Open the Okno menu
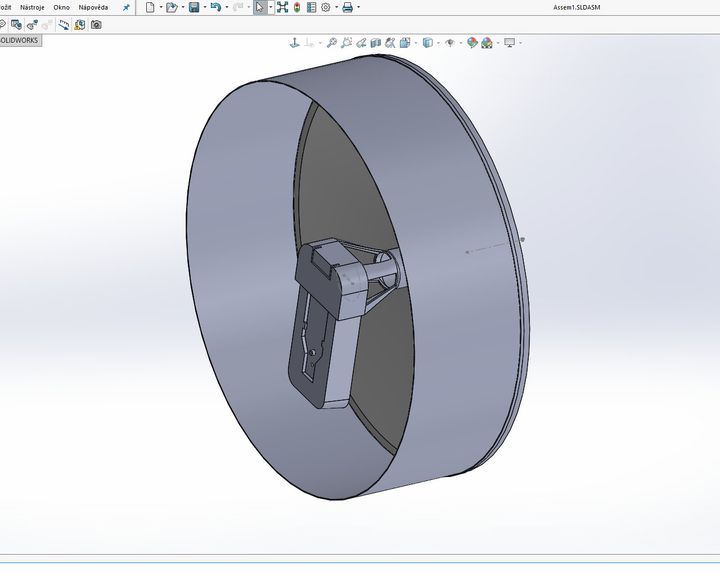This screenshot has width=720, height=576. 62,7
